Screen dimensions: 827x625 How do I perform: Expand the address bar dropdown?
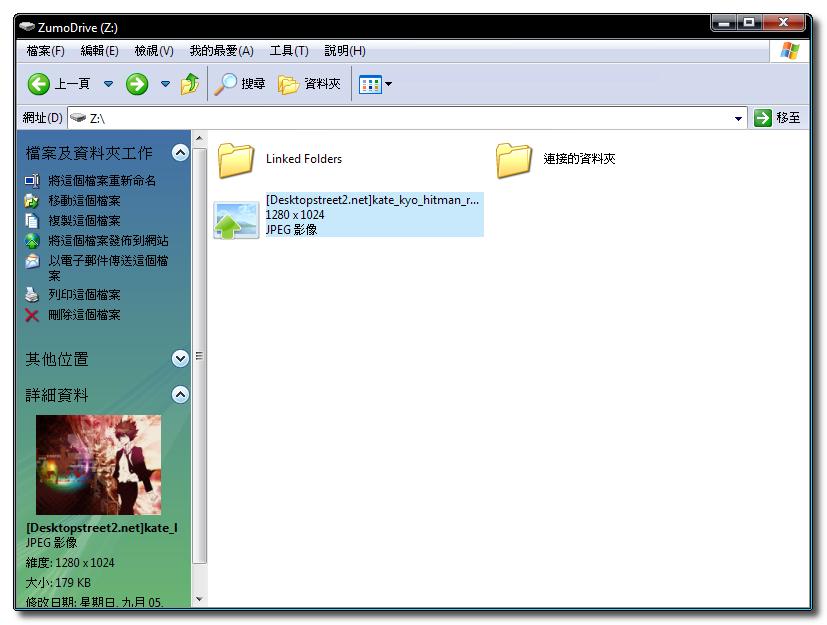coord(738,119)
